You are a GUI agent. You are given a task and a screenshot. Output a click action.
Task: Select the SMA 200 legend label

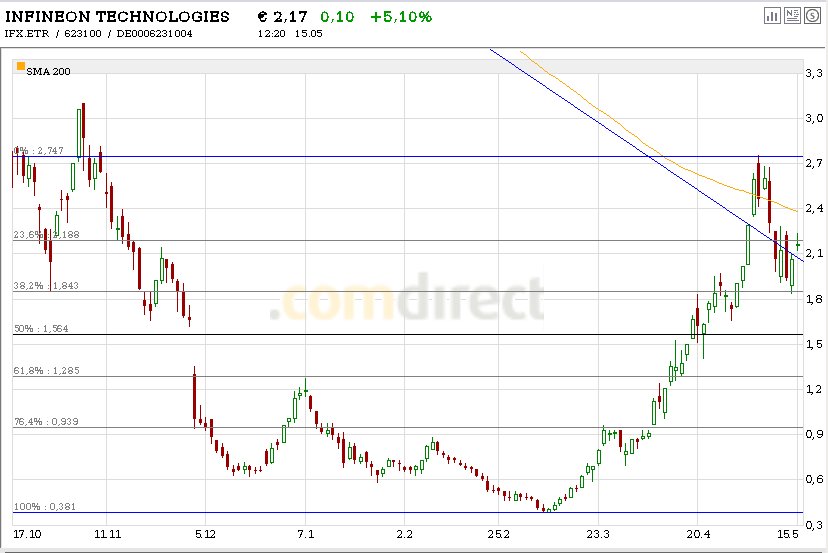pyautogui.click(x=48, y=71)
